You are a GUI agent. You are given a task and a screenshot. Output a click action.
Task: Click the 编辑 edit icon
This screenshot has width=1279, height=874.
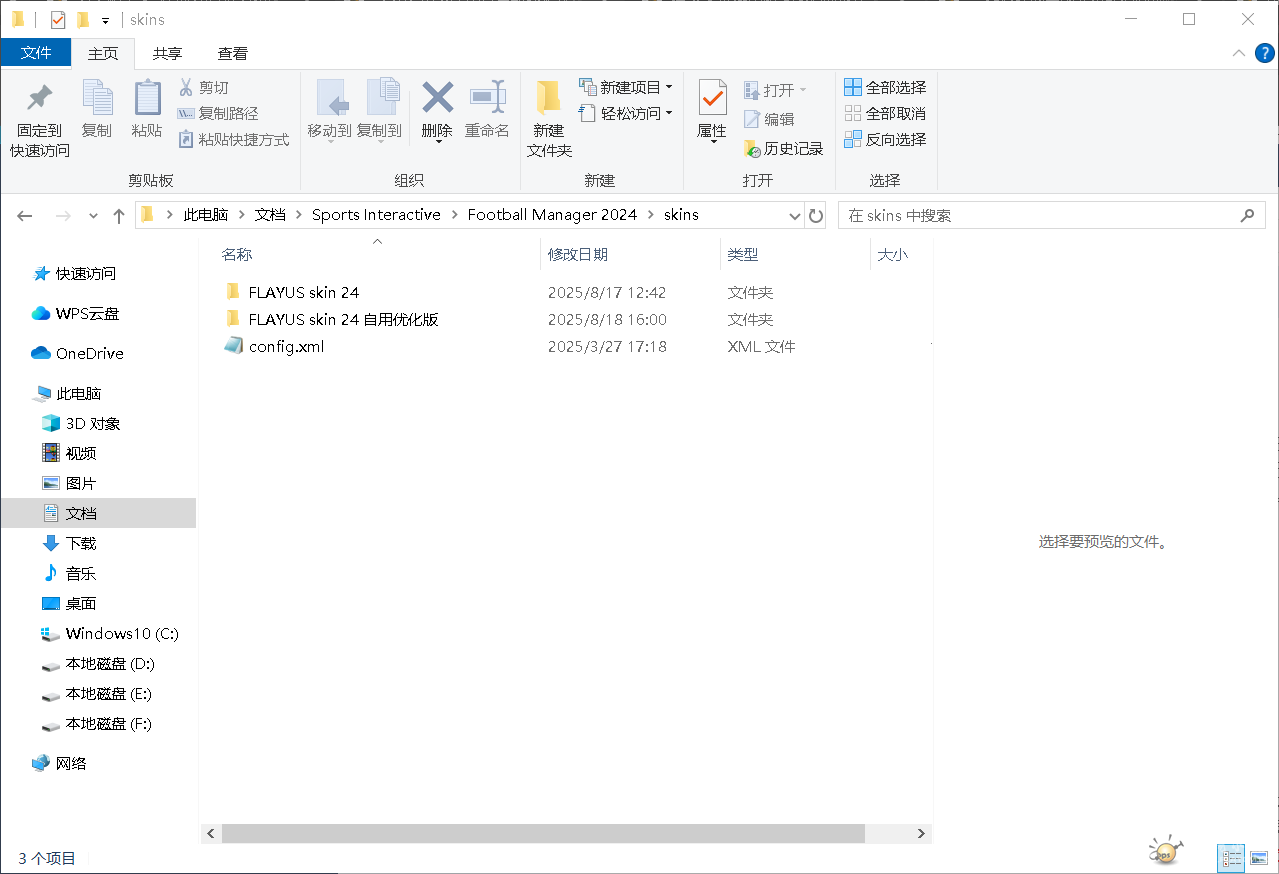point(752,119)
